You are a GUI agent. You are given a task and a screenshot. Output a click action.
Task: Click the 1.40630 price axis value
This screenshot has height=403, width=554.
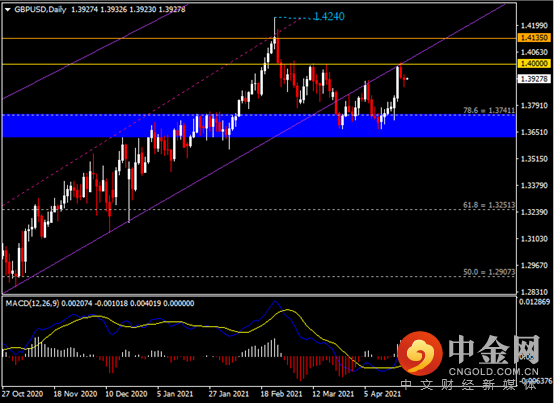tap(534, 52)
